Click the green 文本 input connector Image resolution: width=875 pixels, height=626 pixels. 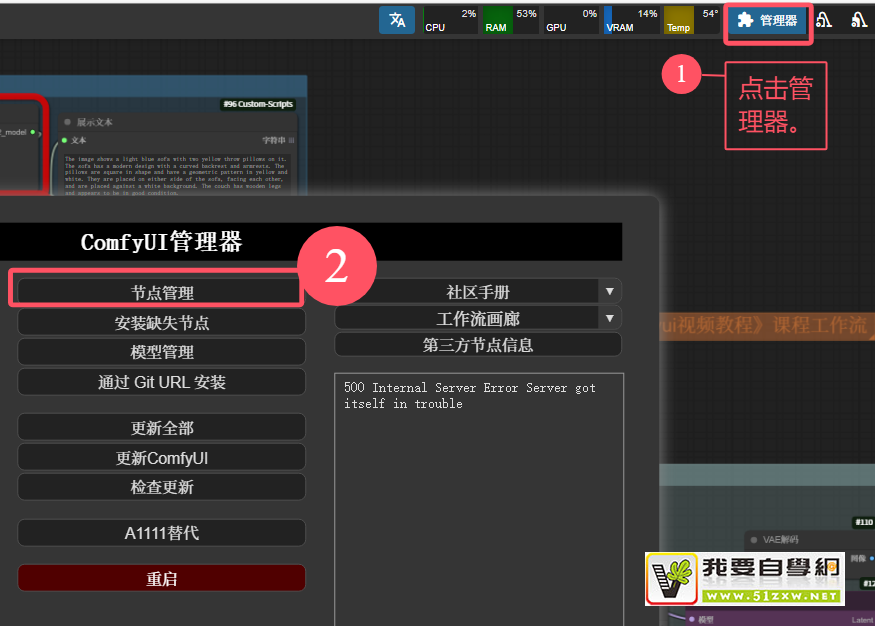click(x=65, y=140)
